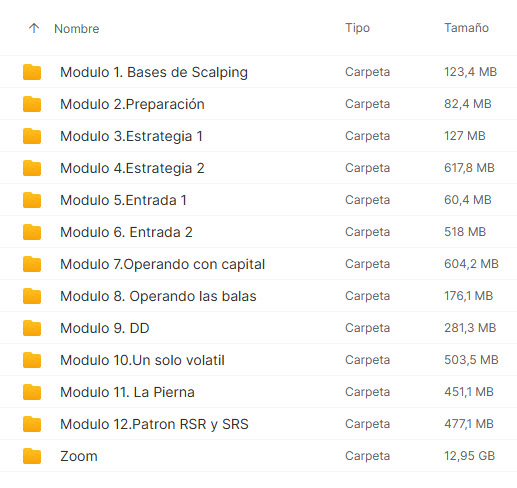Viewport: 517px width, 488px height.
Task: Select the Modulo 2.Preparación folder icon
Action: (32, 104)
